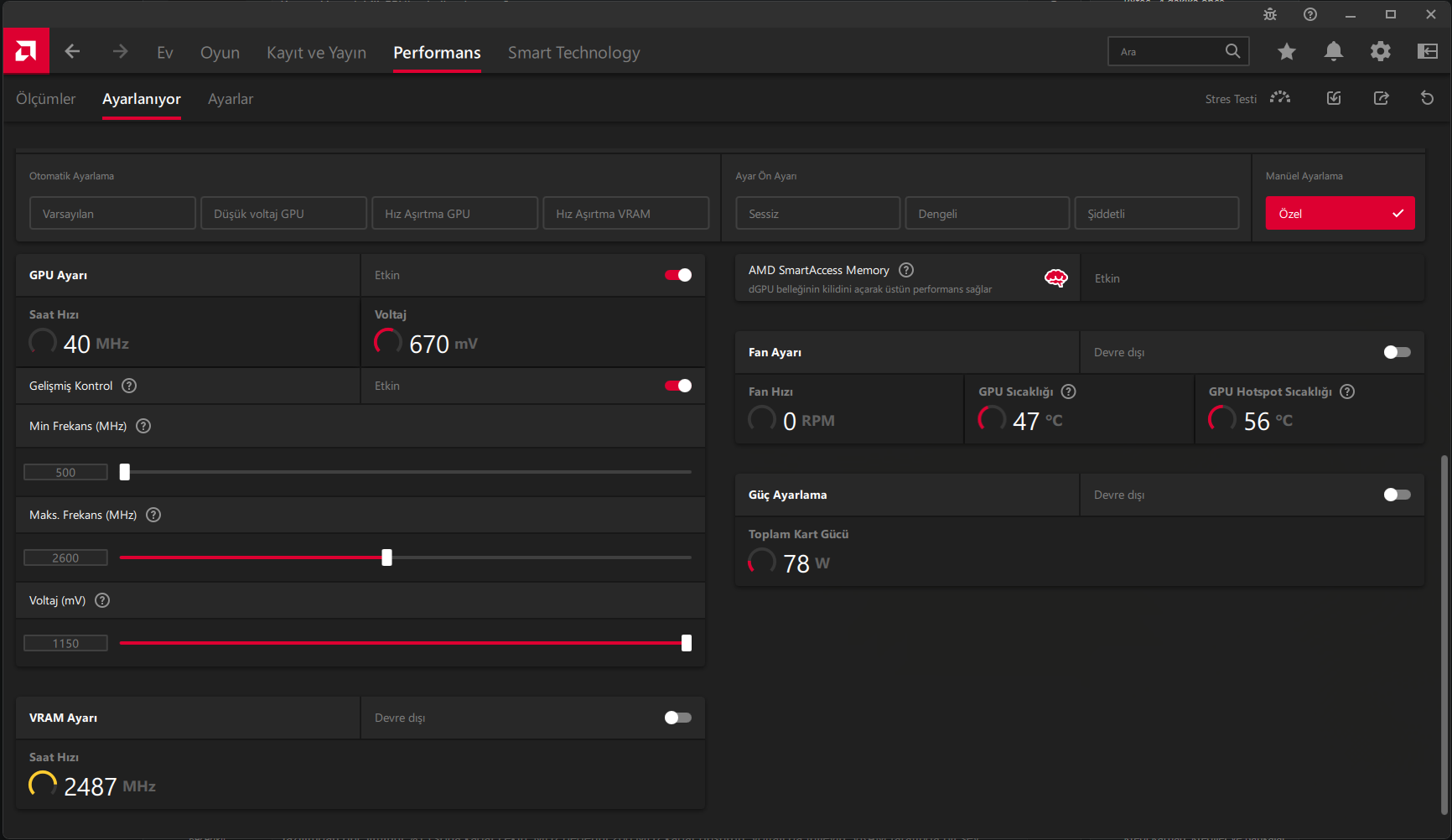Open favorites star icon

[x=1287, y=52]
